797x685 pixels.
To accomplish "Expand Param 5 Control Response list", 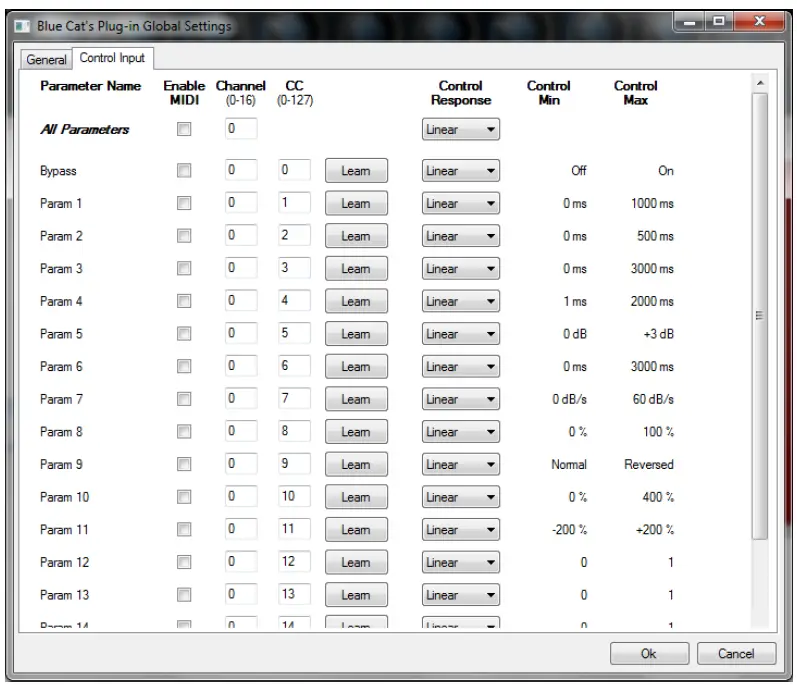I will 461,334.
